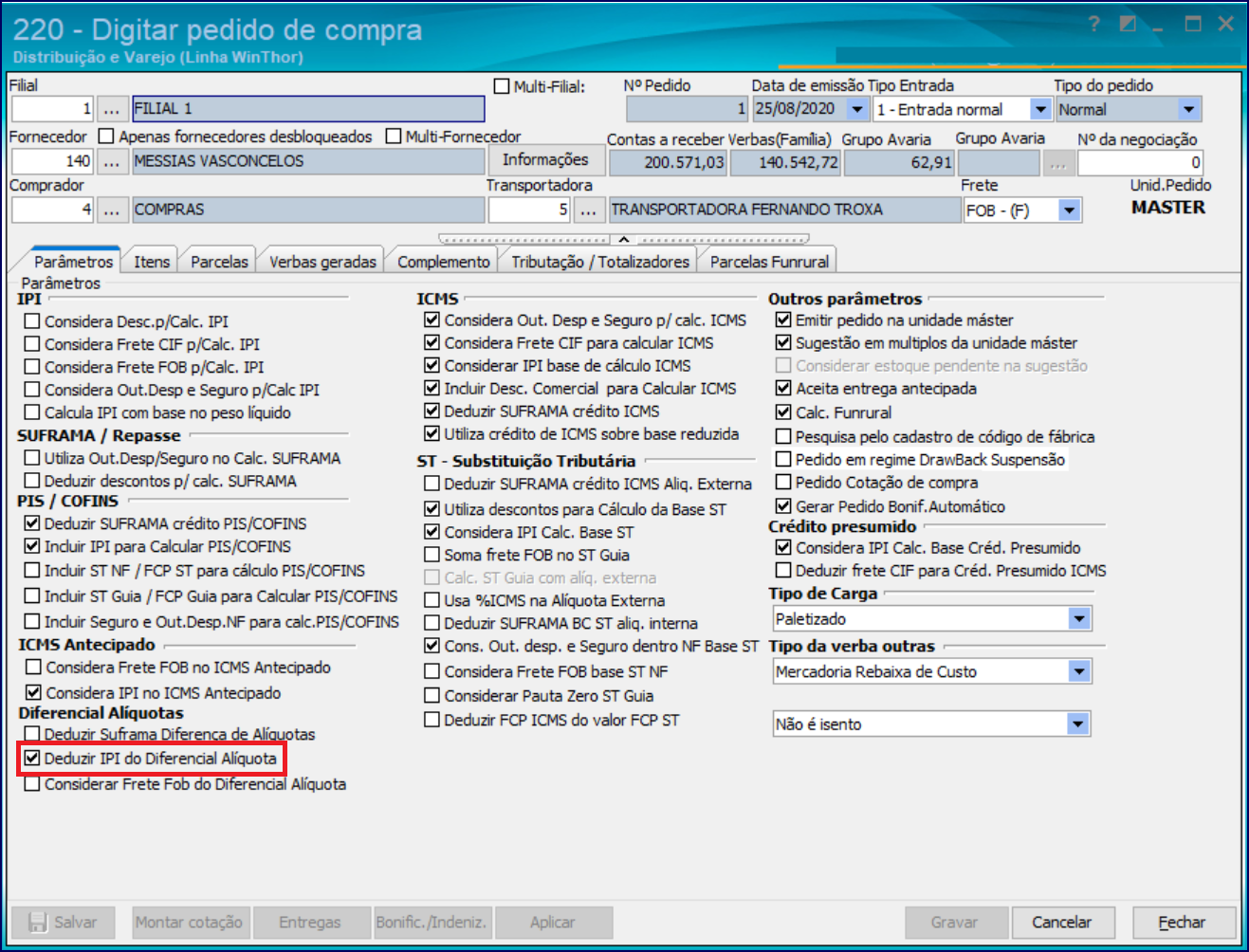The width and height of the screenshot is (1249, 952).
Task: Switch to the Parâmetros tab
Action: click(74, 261)
